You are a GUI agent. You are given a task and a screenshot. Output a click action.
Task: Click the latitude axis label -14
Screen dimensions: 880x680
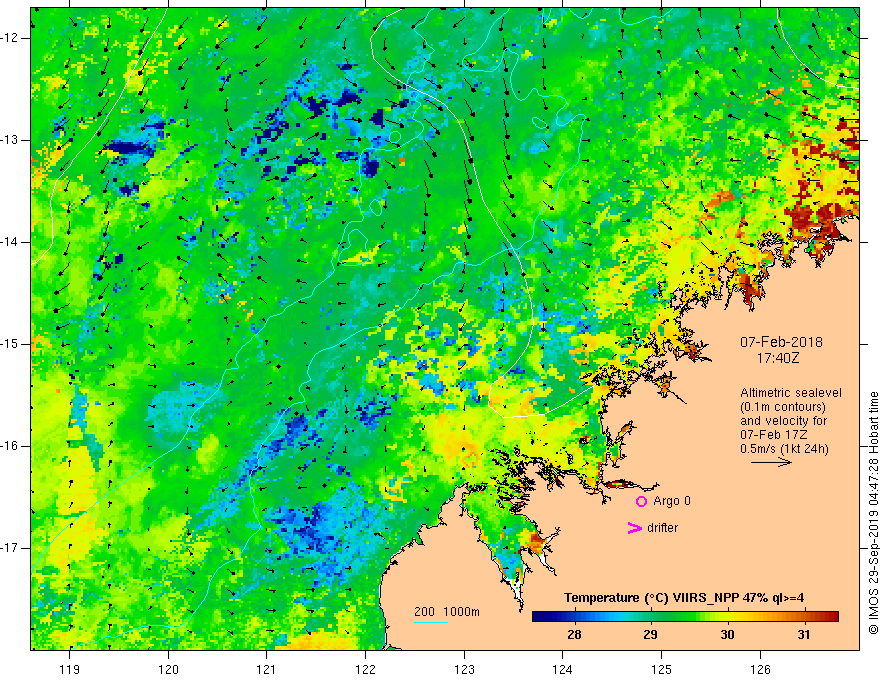click(10, 242)
